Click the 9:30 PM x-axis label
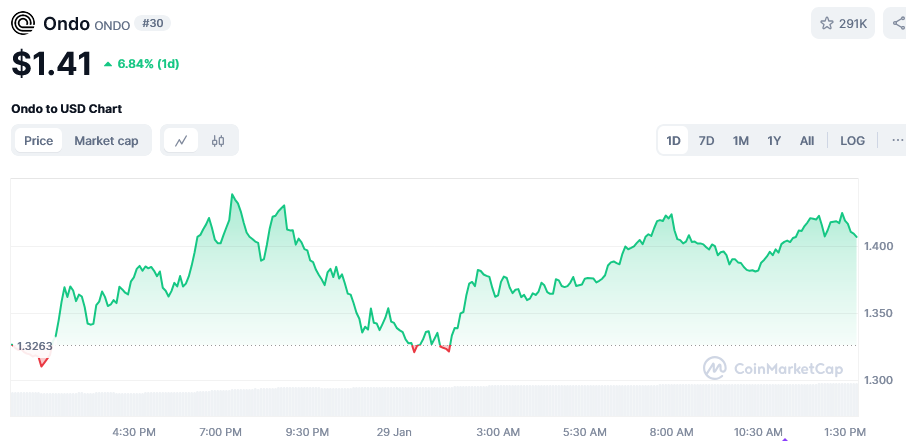906x441 pixels. click(x=307, y=432)
